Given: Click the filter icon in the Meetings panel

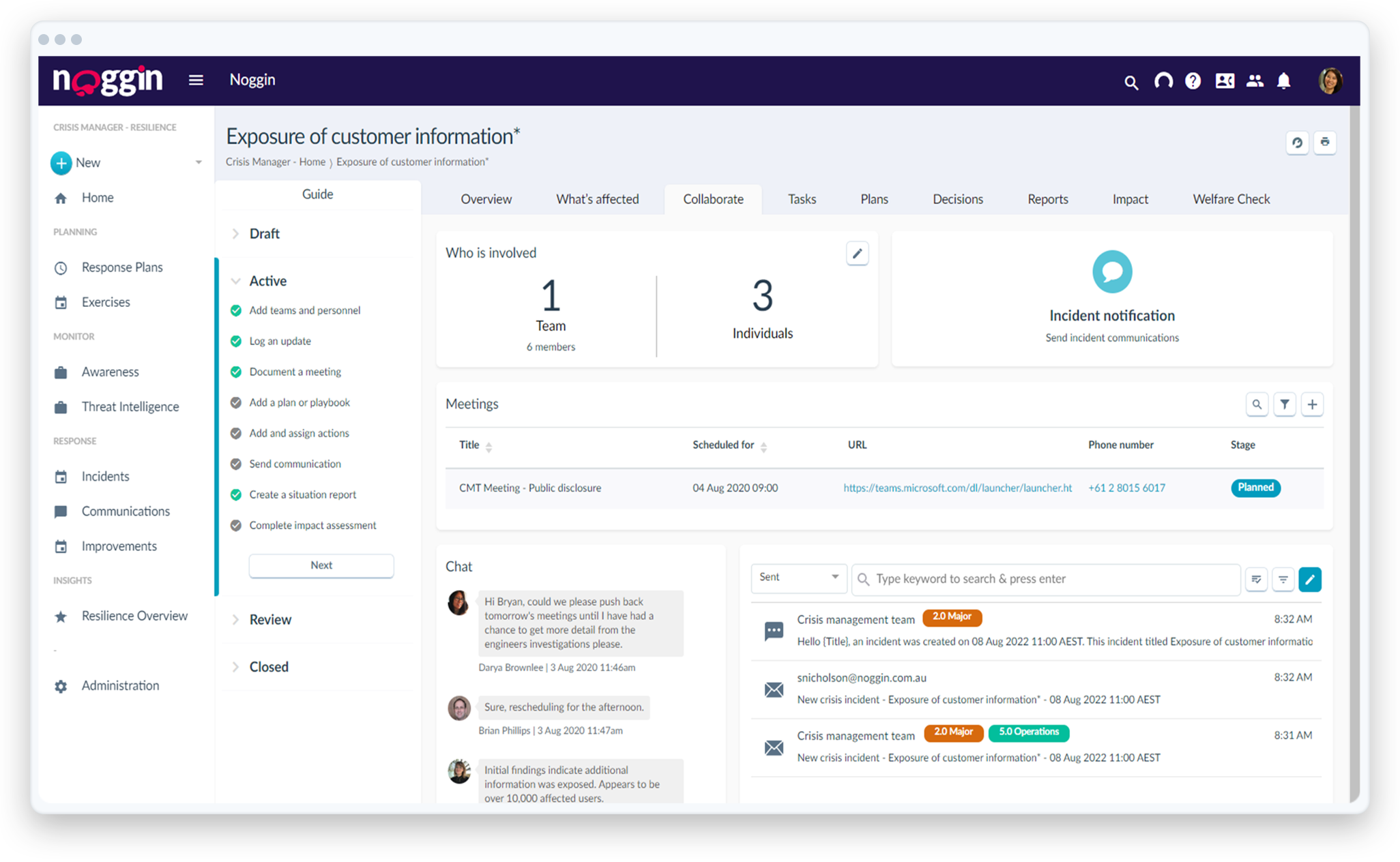Looking at the screenshot, I should [1285, 404].
